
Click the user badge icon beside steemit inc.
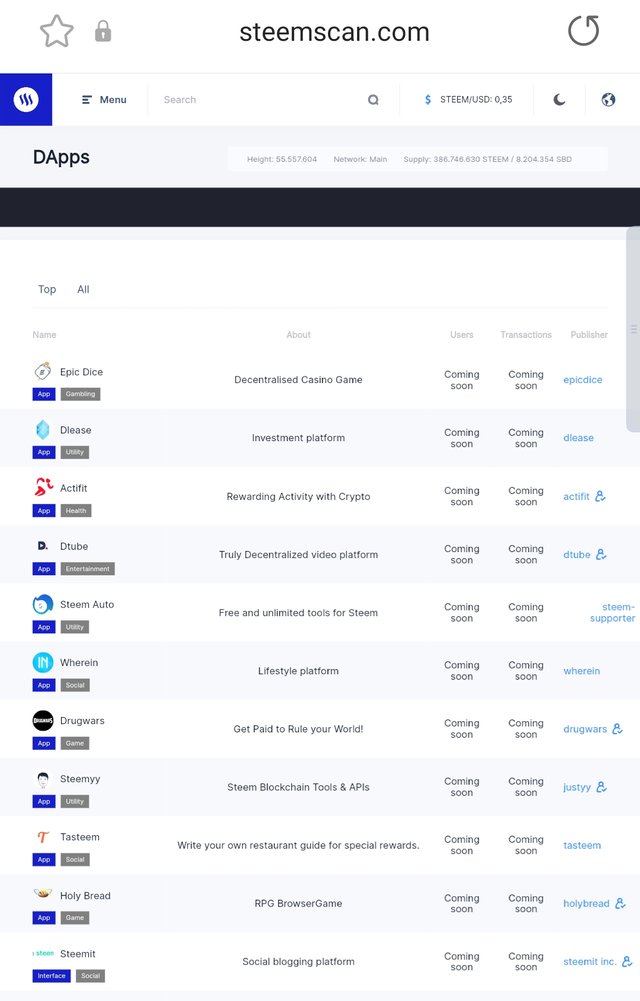coord(627,961)
